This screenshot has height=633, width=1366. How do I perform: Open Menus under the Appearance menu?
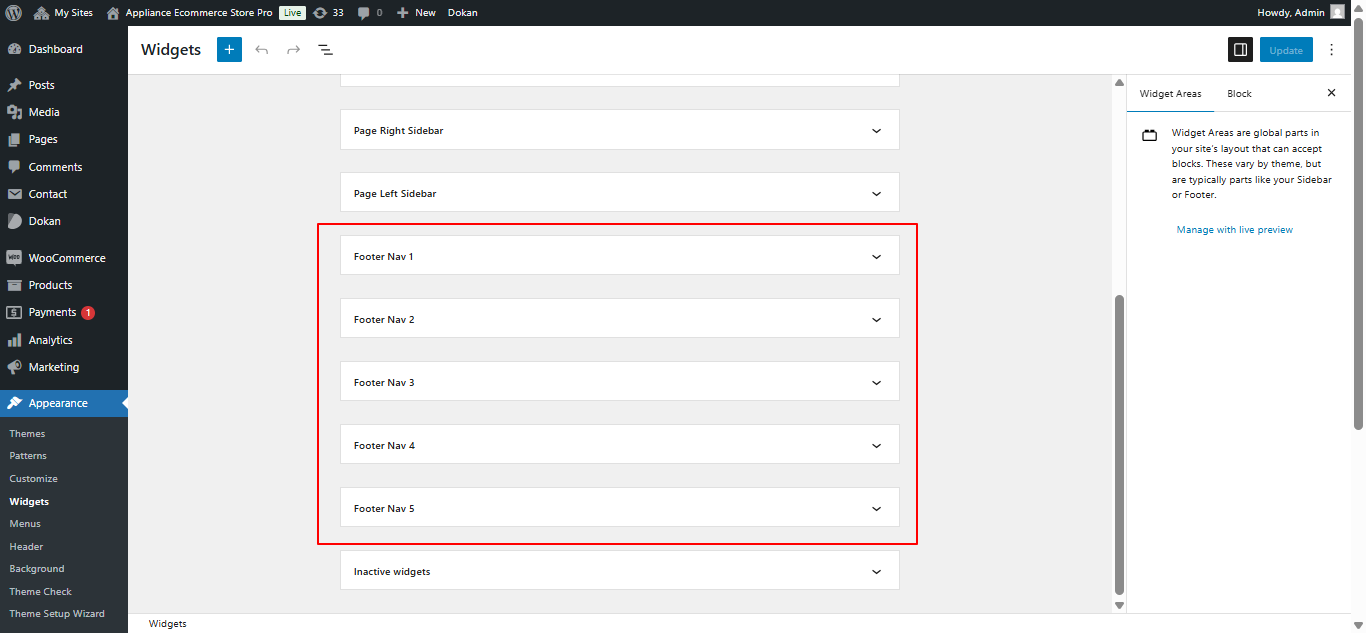[24, 523]
